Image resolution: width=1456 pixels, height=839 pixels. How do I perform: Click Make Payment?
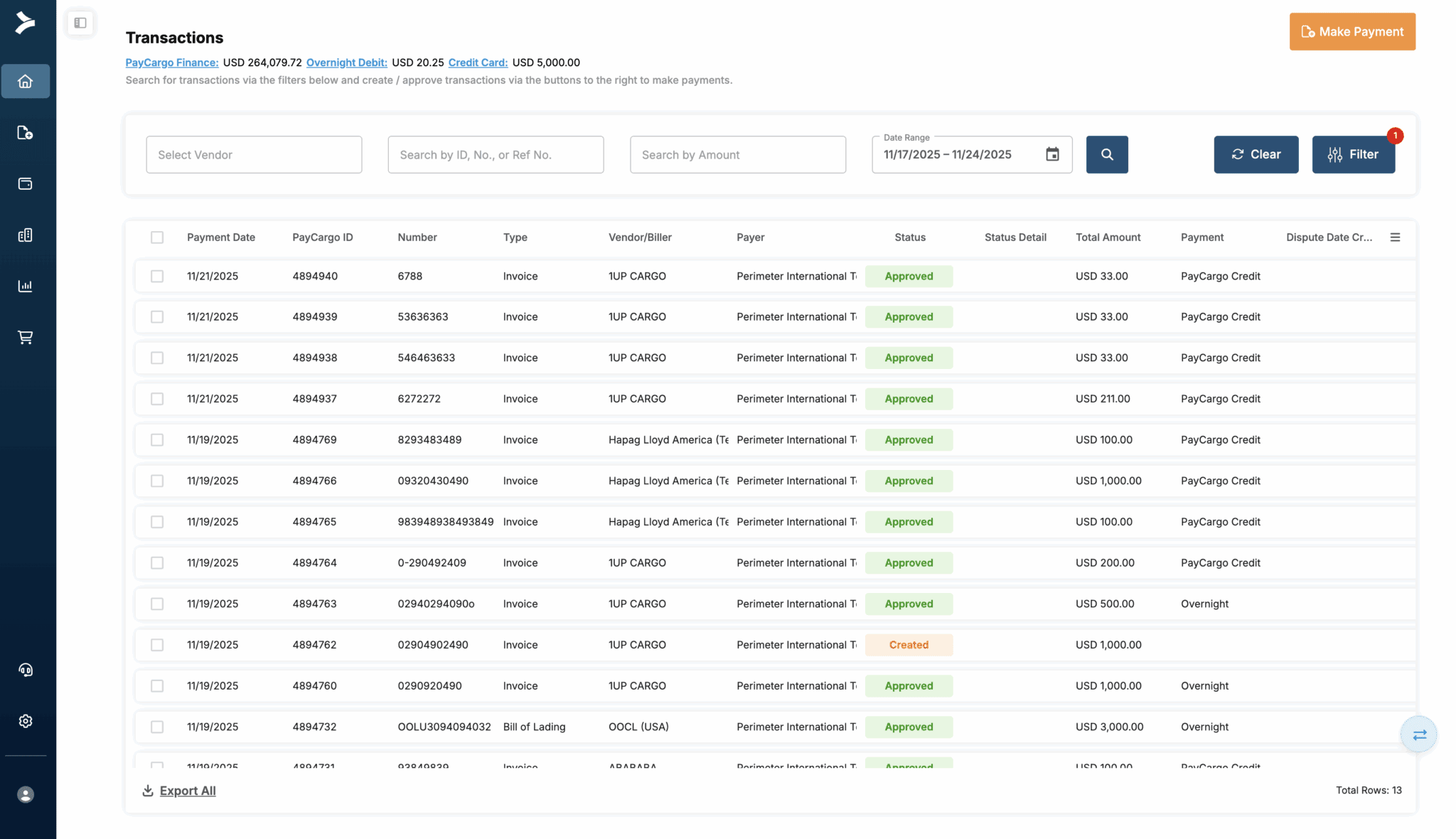coord(1351,31)
